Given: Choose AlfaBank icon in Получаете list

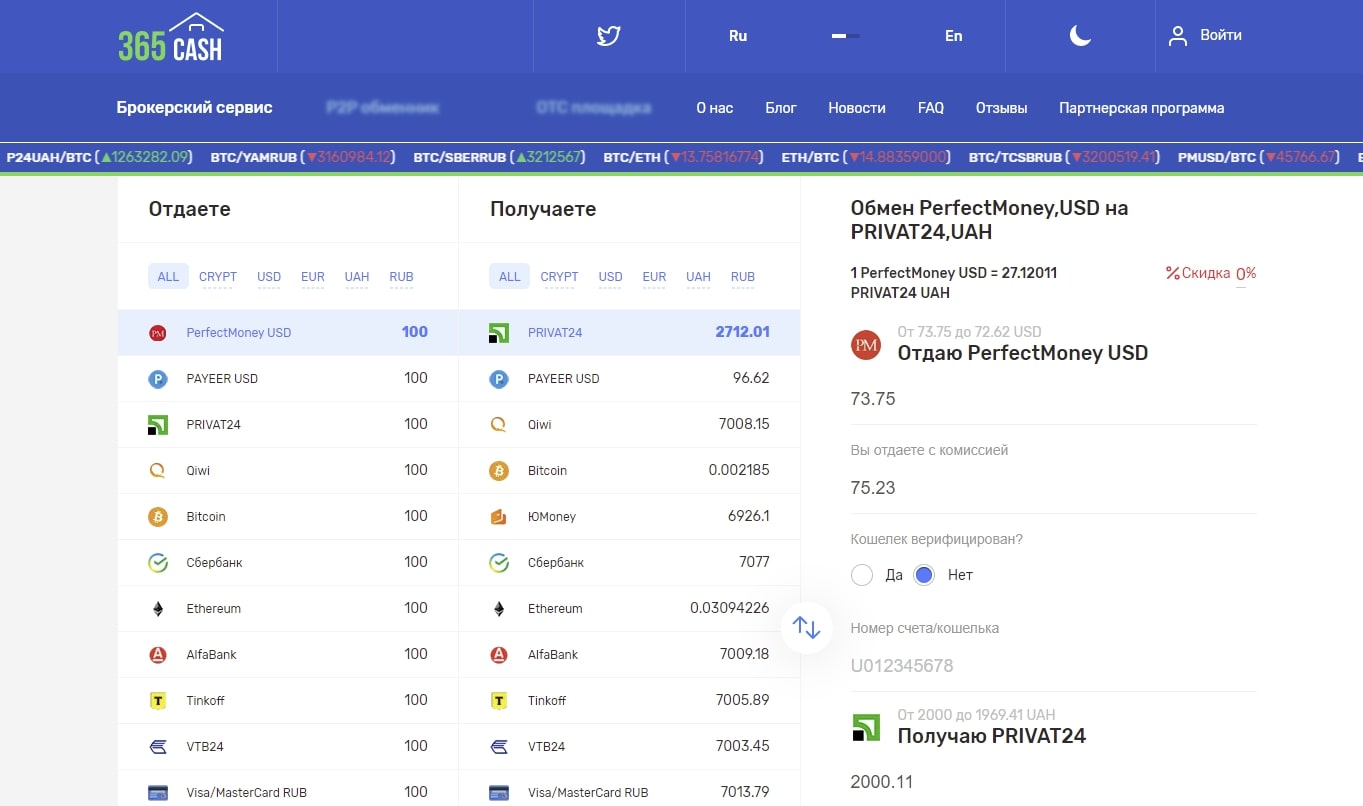Looking at the screenshot, I should click(x=499, y=655).
